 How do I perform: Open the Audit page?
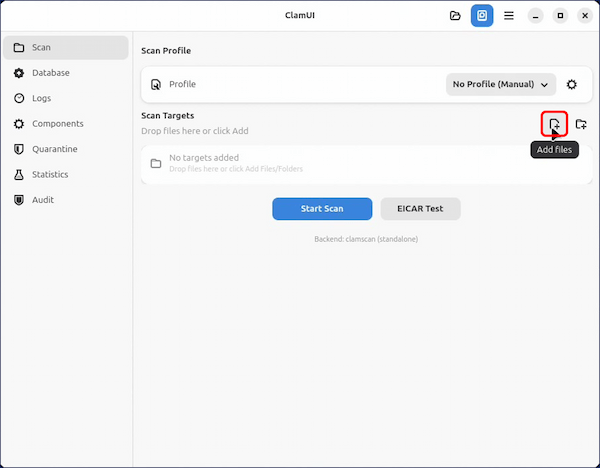pos(66,200)
